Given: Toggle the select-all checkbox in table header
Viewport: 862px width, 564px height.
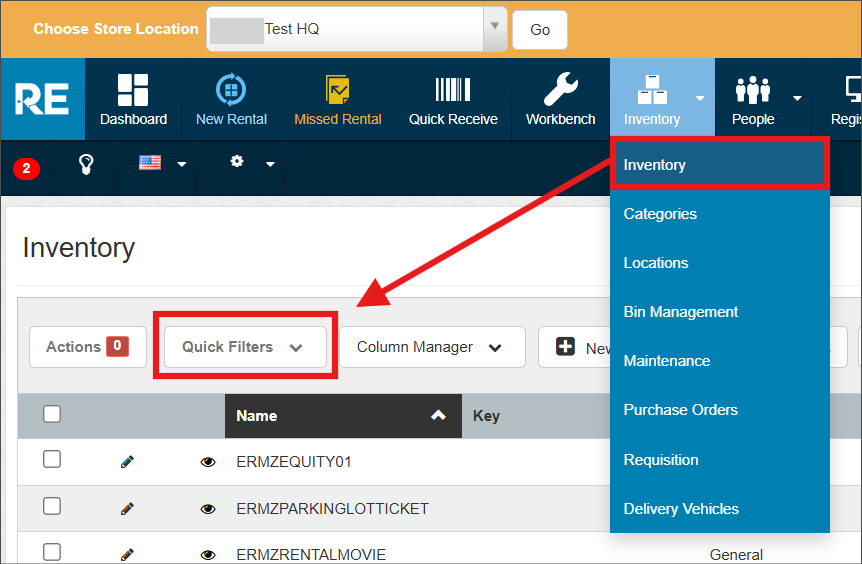Looking at the screenshot, I should pyautogui.click(x=52, y=414).
